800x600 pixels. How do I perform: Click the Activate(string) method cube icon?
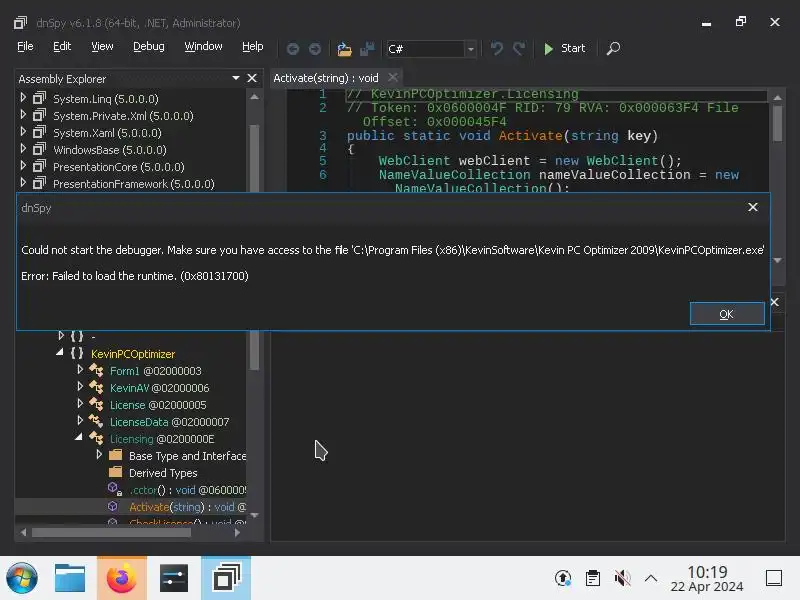(113, 507)
